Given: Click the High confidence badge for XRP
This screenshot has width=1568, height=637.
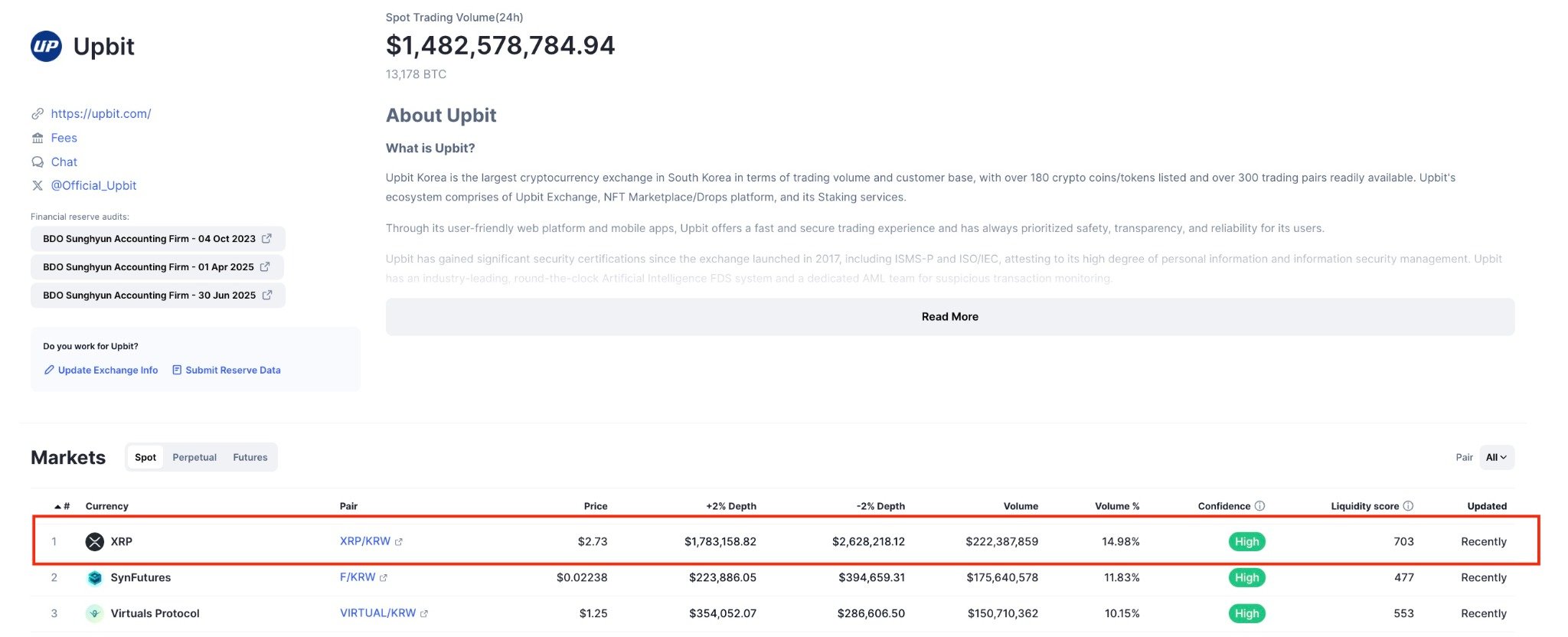Looking at the screenshot, I should pyautogui.click(x=1246, y=541).
